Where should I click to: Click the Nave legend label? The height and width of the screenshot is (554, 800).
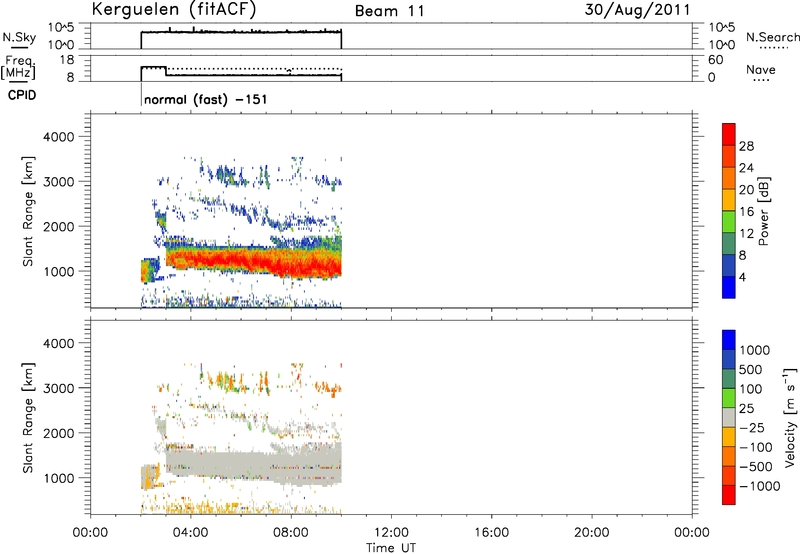pyautogui.click(x=761, y=70)
